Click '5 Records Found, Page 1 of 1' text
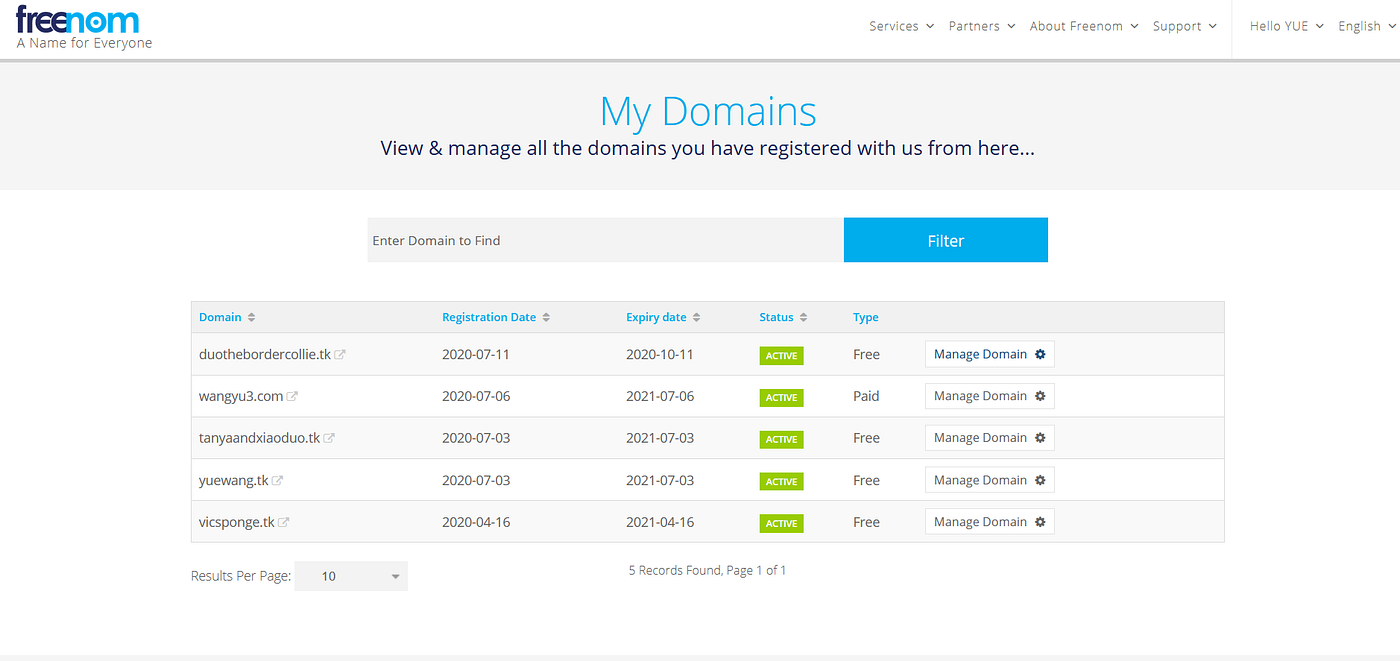This screenshot has width=1400, height=661. (x=707, y=571)
